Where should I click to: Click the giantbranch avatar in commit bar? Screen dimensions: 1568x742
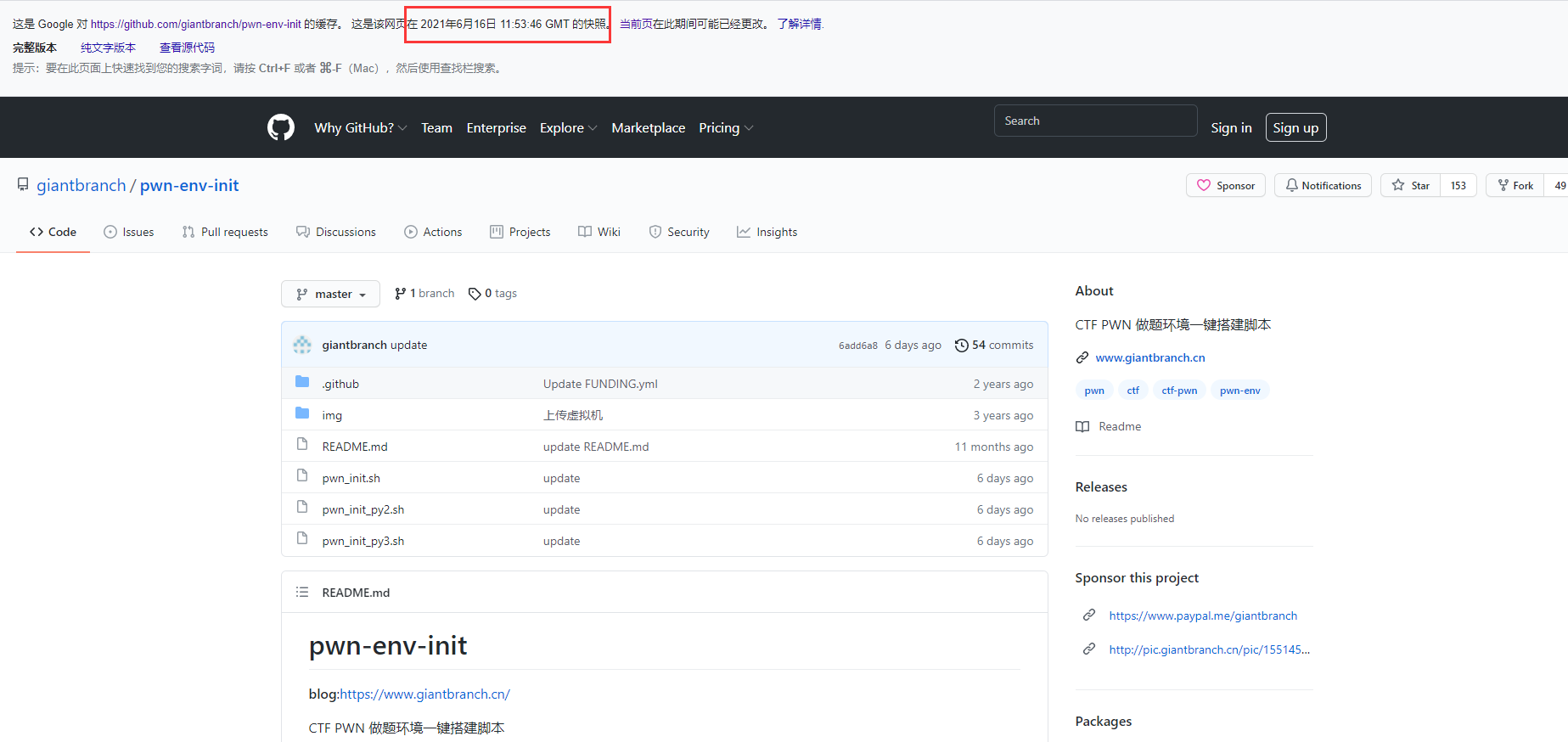pos(302,345)
